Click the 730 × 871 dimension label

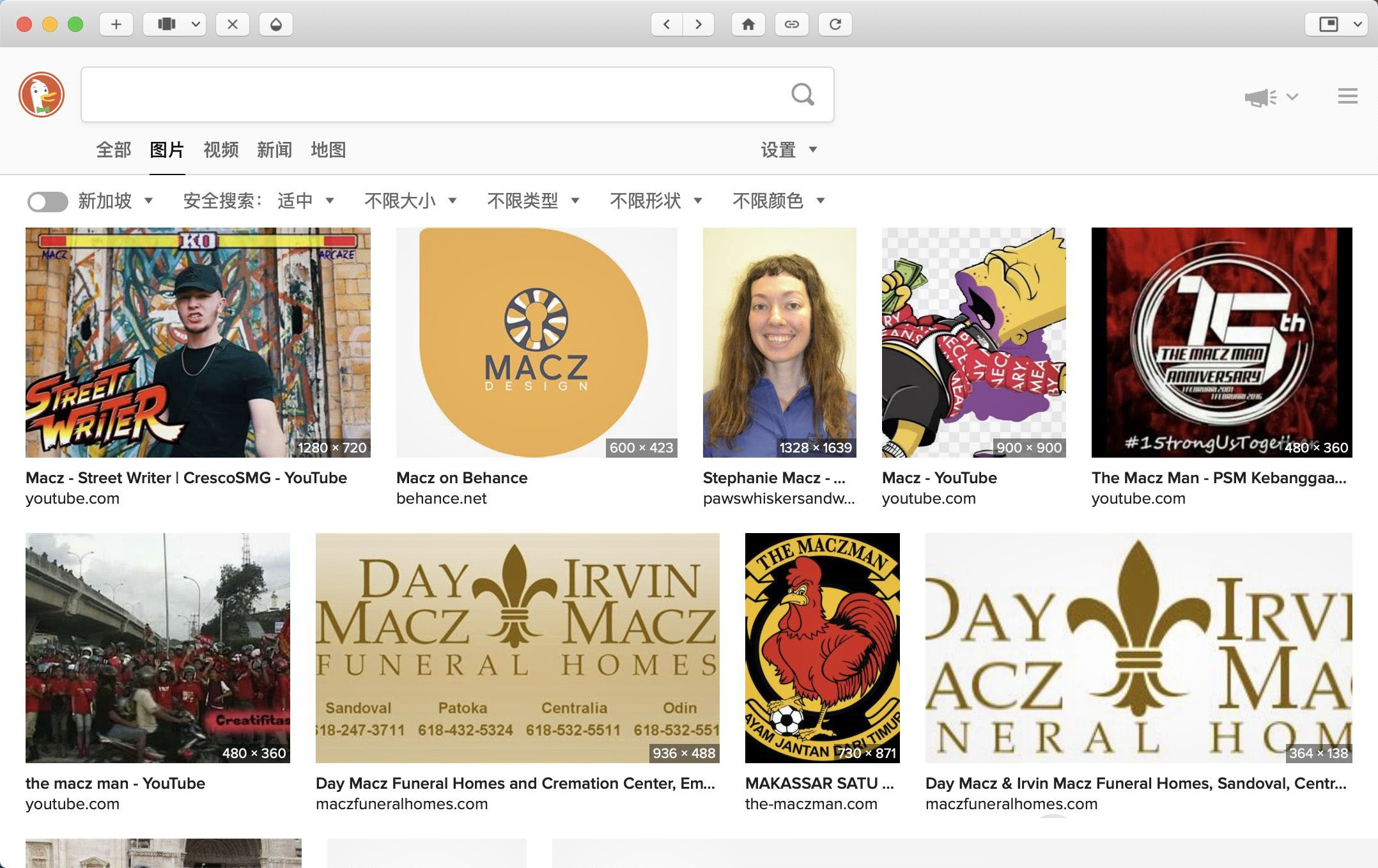(867, 753)
